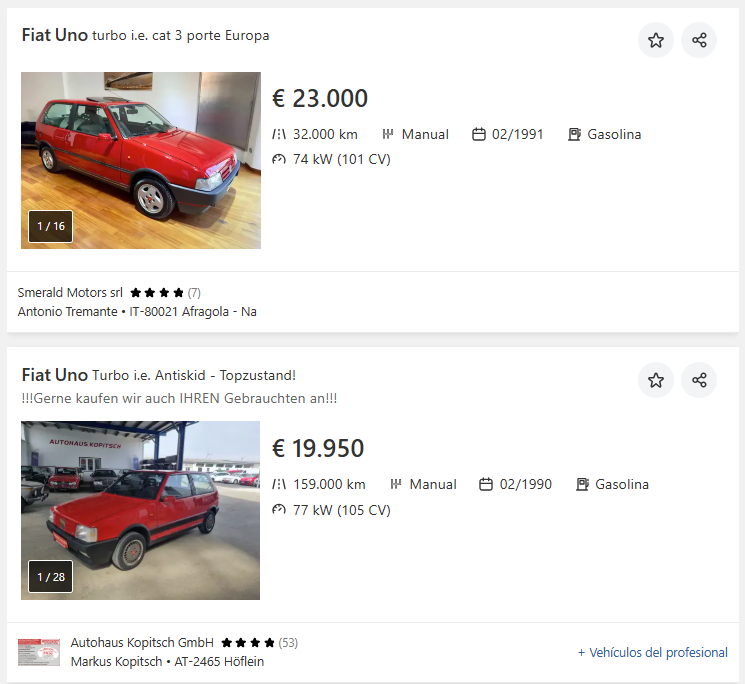Click the 1 / 28 photo counter
Screen dimensions: 745x684
(x=51, y=577)
